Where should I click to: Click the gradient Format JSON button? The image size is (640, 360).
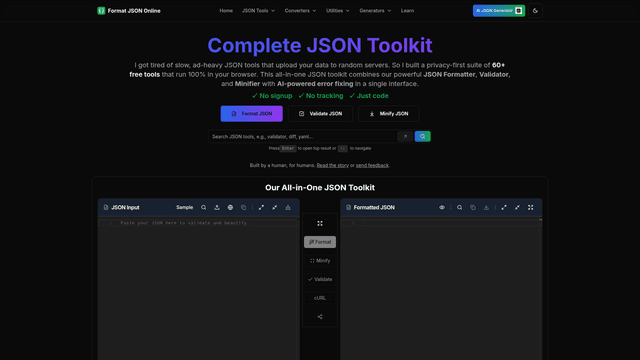(251, 113)
